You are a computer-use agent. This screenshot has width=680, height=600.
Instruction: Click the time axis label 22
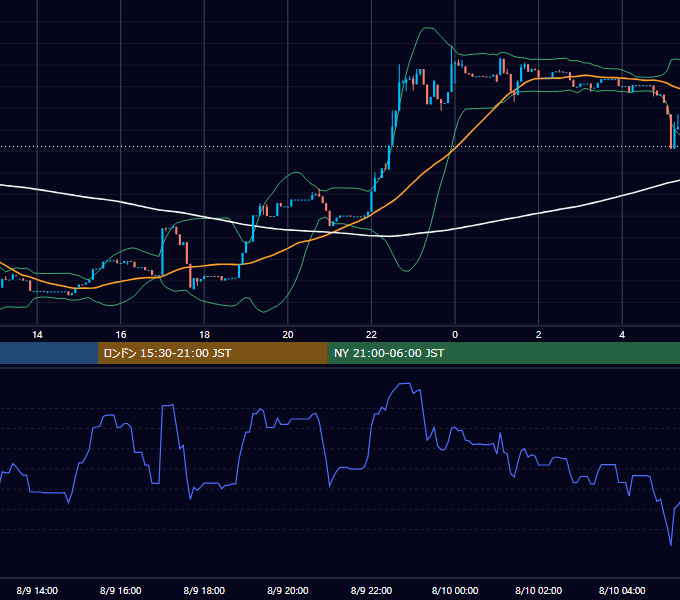[x=371, y=335]
